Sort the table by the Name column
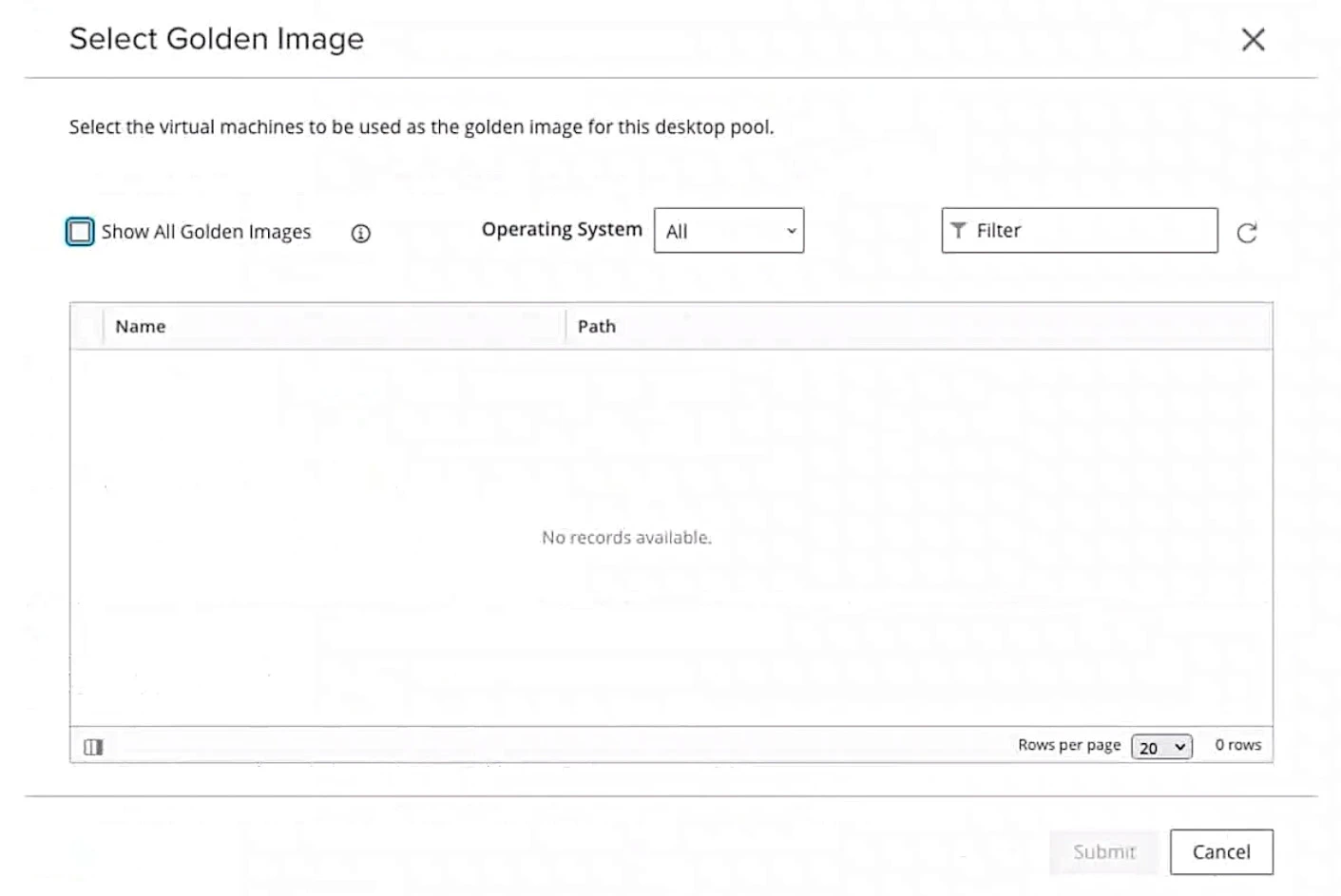Screen dimensions: 1341x896 [x=141, y=326]
